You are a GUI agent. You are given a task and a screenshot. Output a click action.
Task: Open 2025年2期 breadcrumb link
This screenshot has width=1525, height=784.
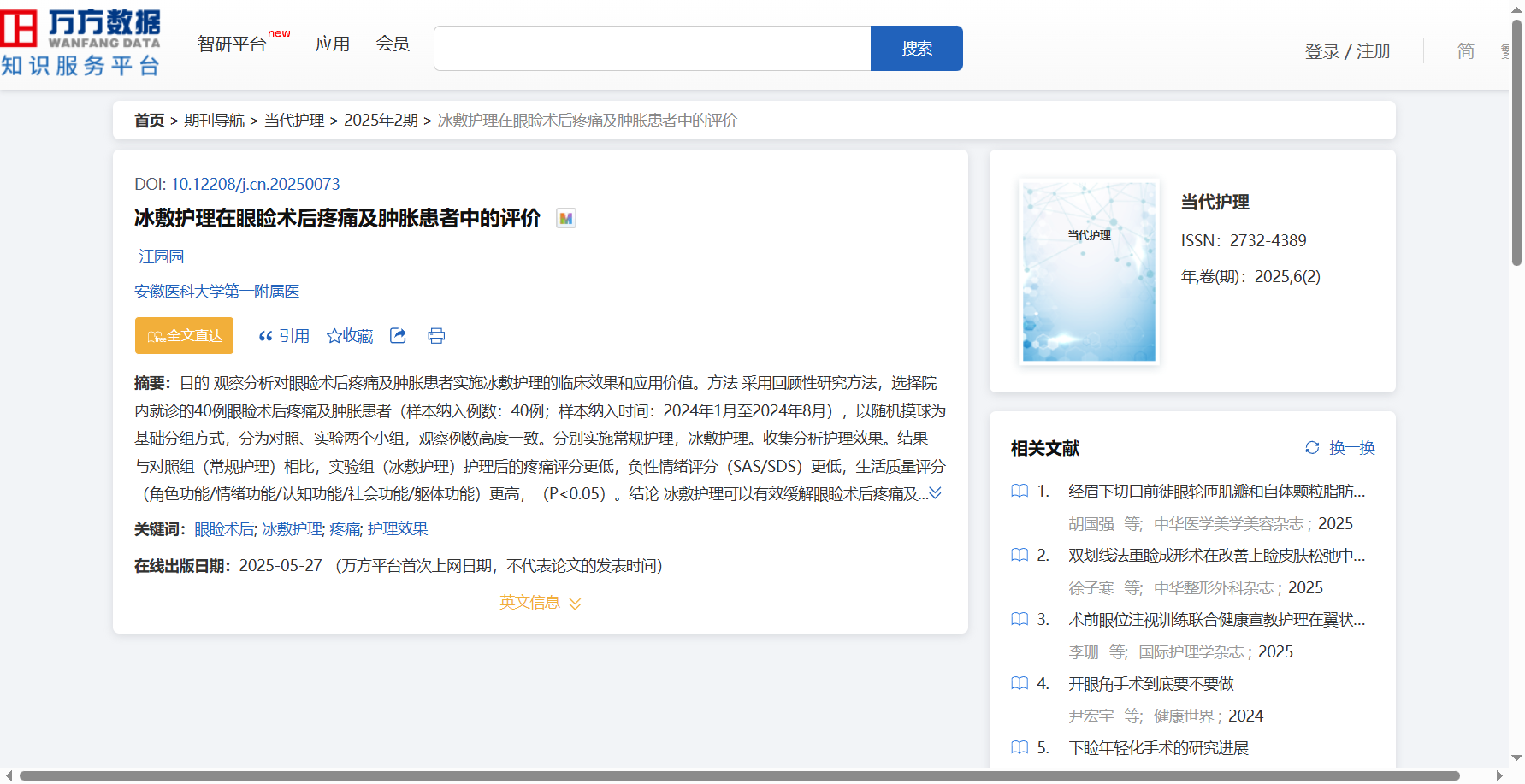381,121
